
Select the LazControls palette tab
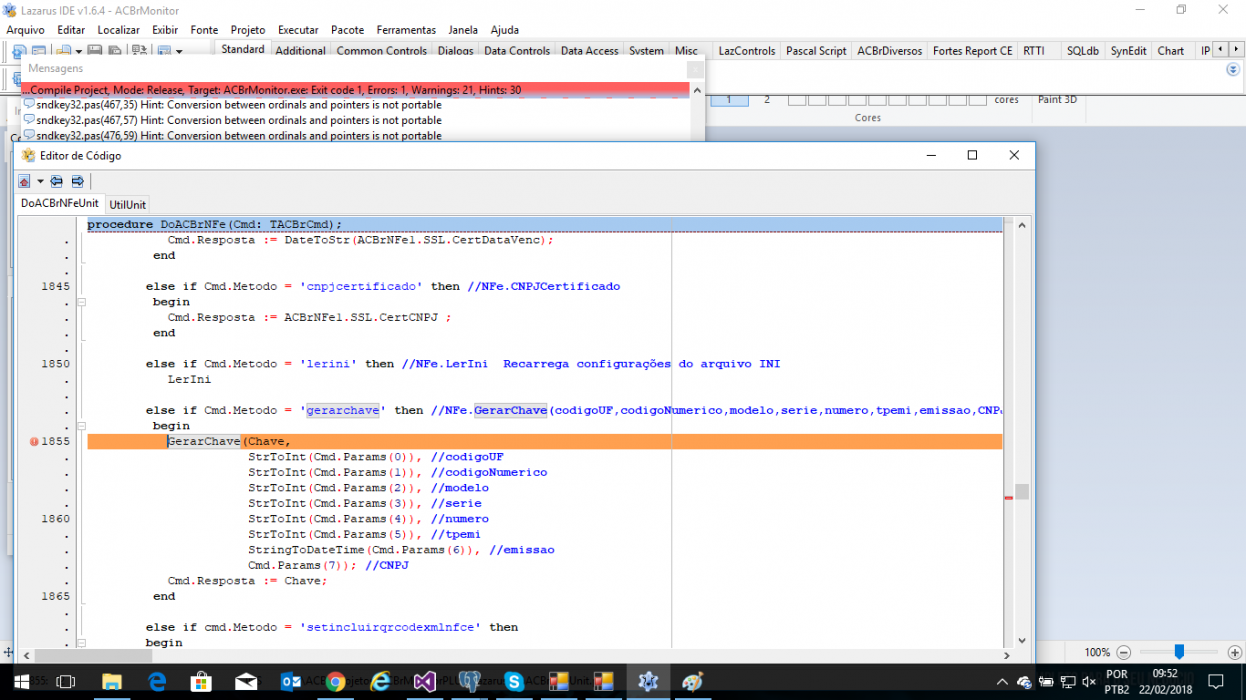point(747,51)
